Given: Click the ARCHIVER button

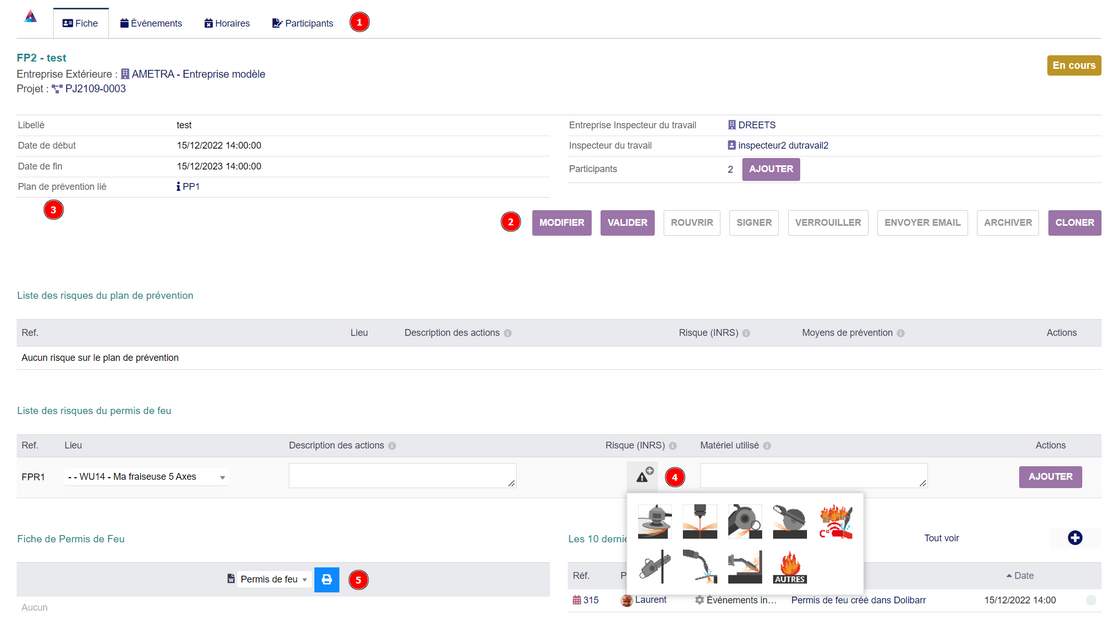Looking at the screenshot, I should click(x=1008, y=223).
